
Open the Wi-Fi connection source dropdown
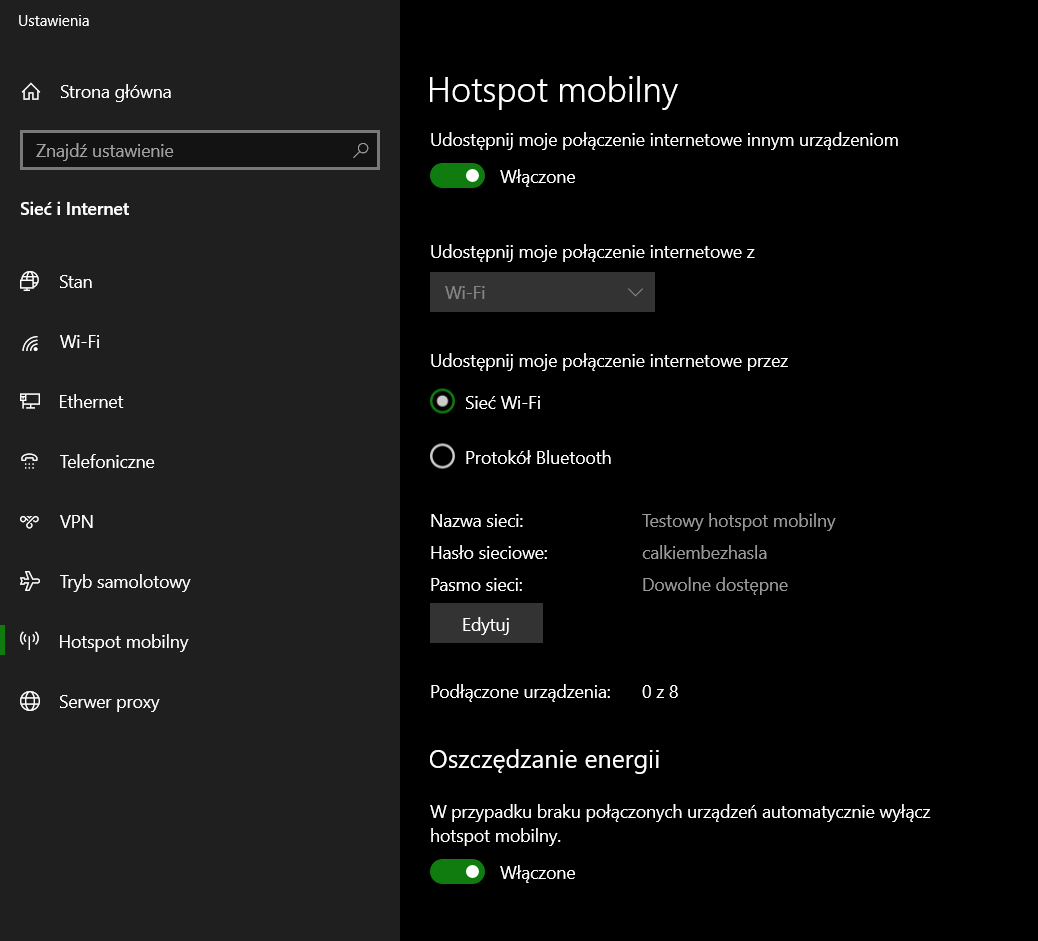541,292
